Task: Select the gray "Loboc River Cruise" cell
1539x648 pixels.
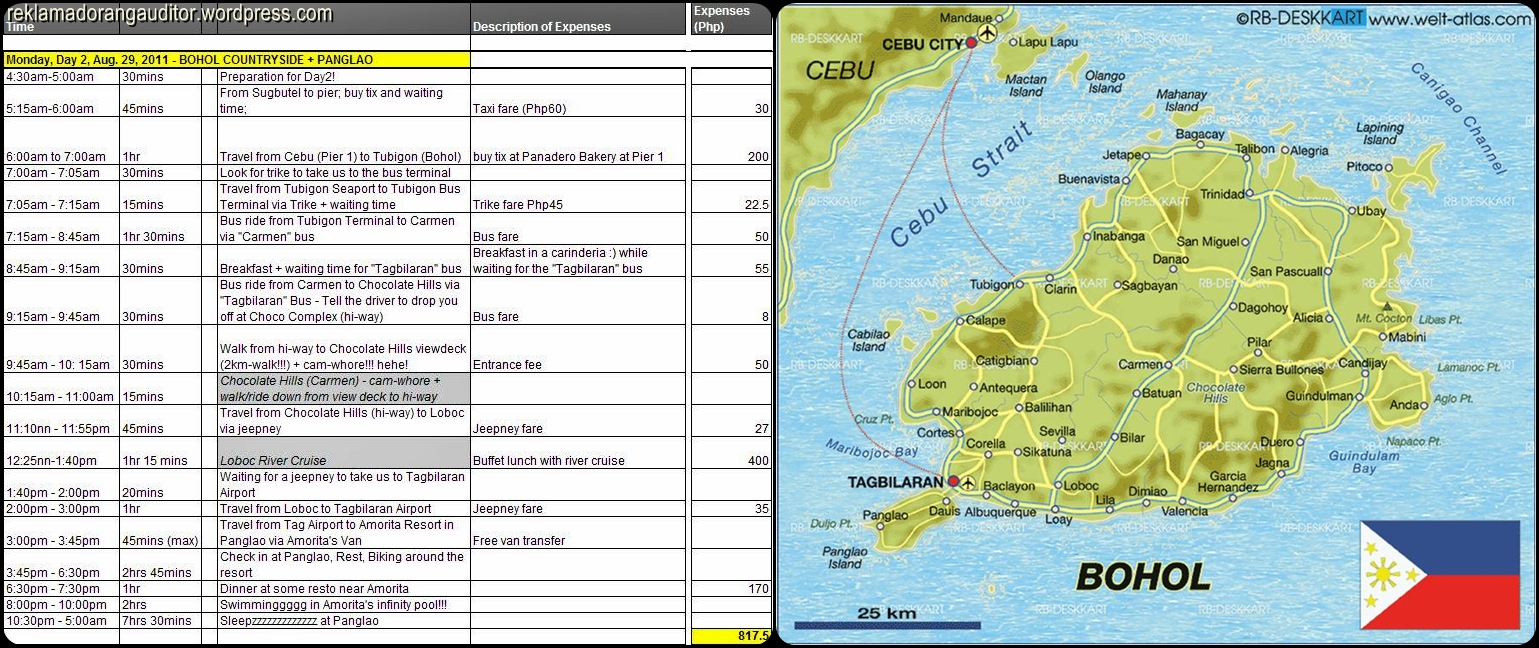Action: pyautogui.click(x=342, y=453)
